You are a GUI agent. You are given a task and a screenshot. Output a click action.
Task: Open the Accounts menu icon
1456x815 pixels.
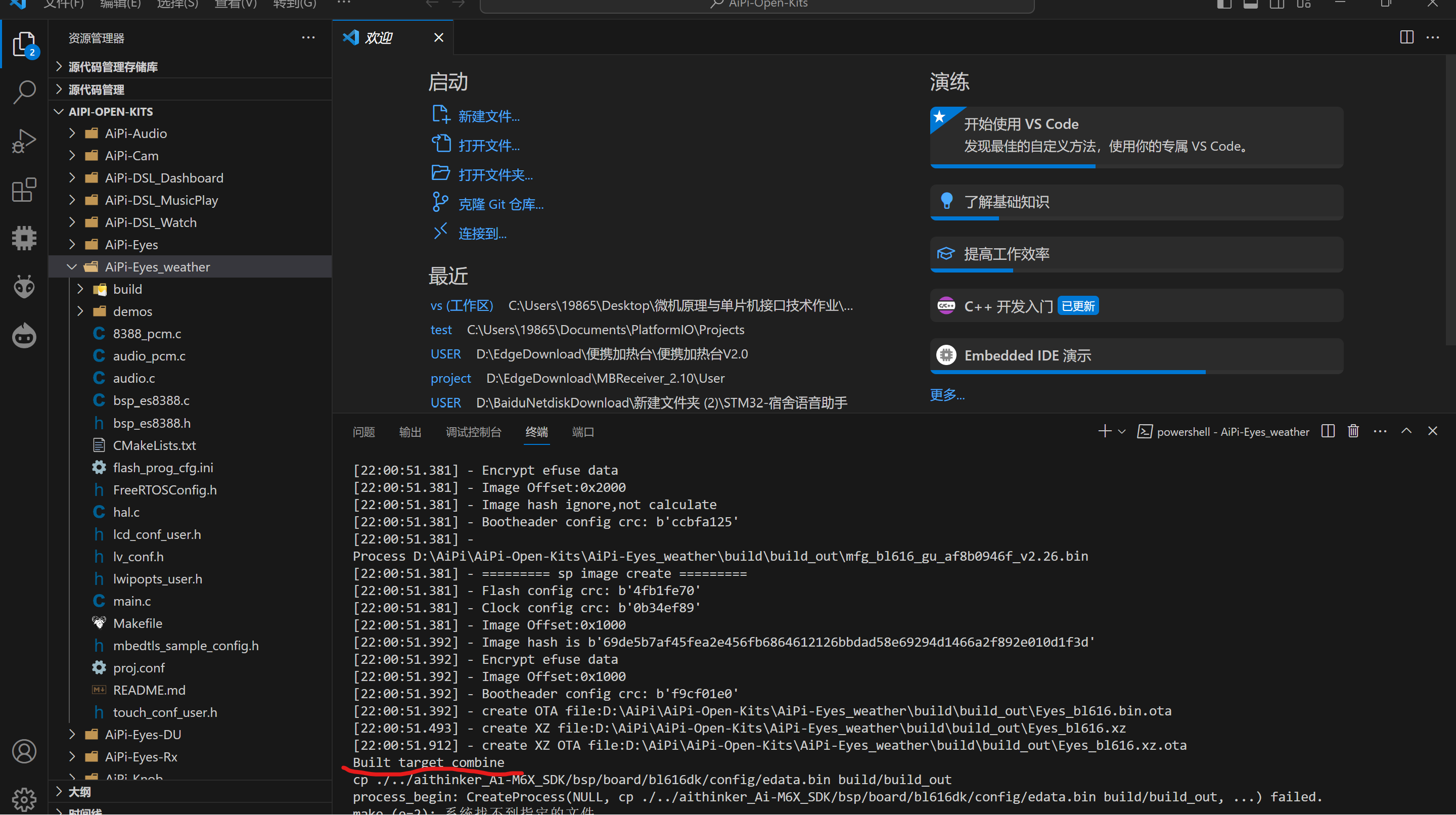[x=24, y=751]
